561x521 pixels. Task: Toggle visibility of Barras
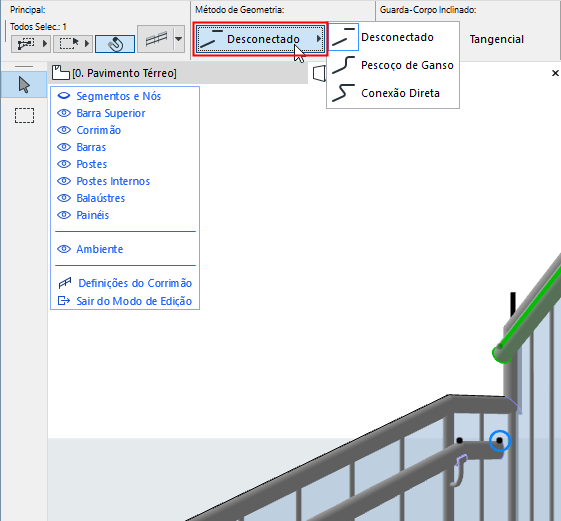(x=64, y=147)
